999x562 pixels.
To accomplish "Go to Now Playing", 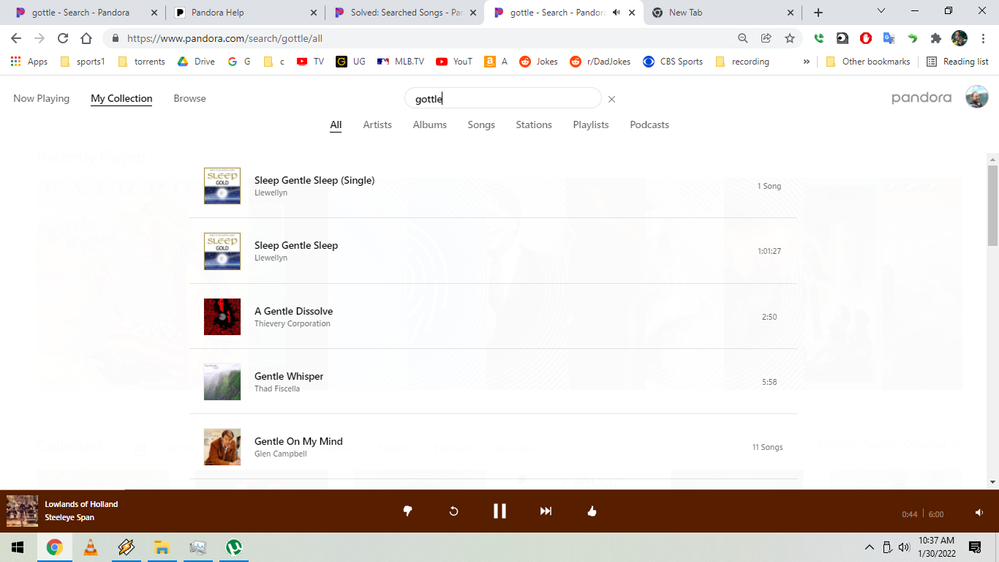I will pos(41,99).
